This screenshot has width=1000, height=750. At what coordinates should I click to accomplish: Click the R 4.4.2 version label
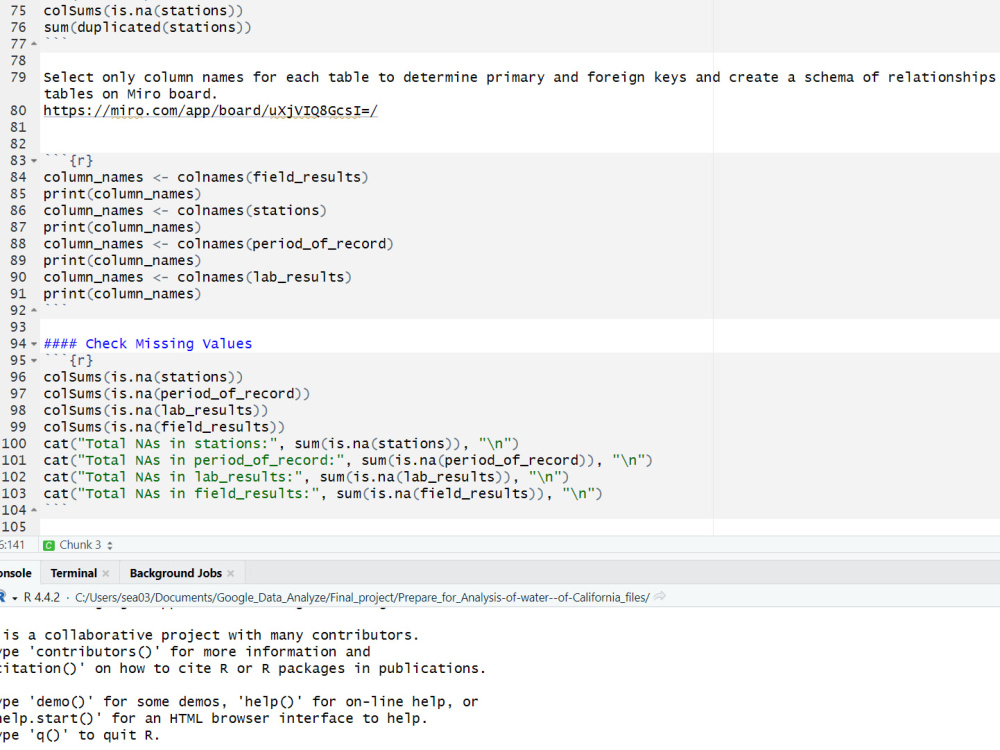[x=41, y=598]
